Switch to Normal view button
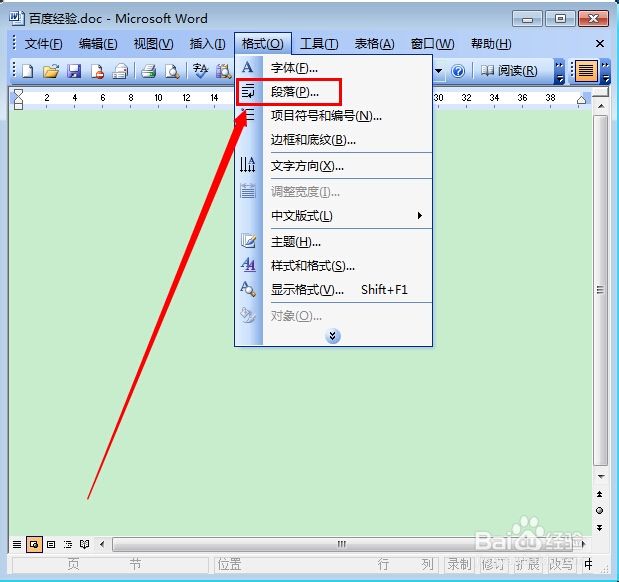The image size is (619, 582). pyautogui.click(x=17, y=544)
